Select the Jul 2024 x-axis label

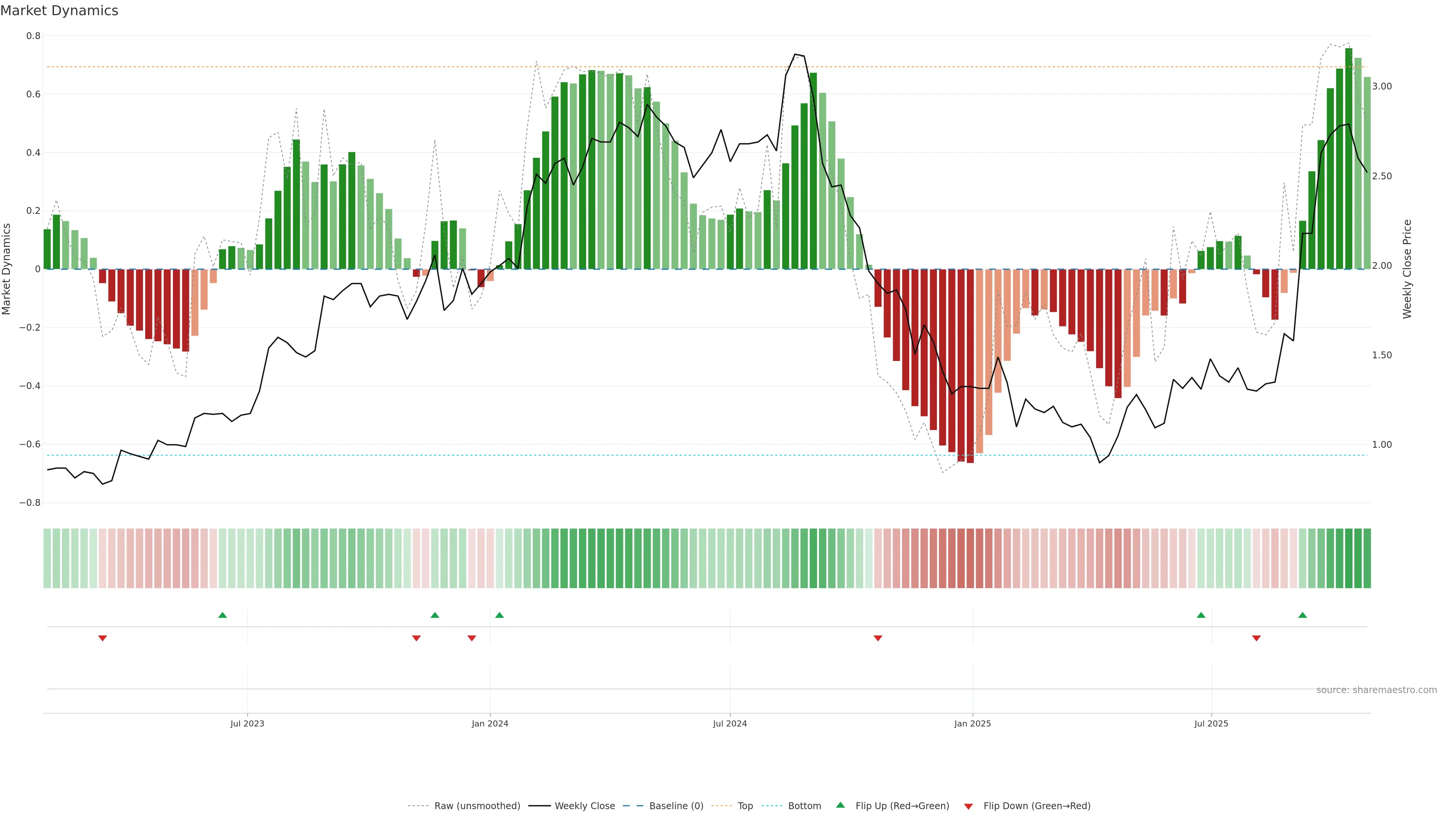point(730,723)
